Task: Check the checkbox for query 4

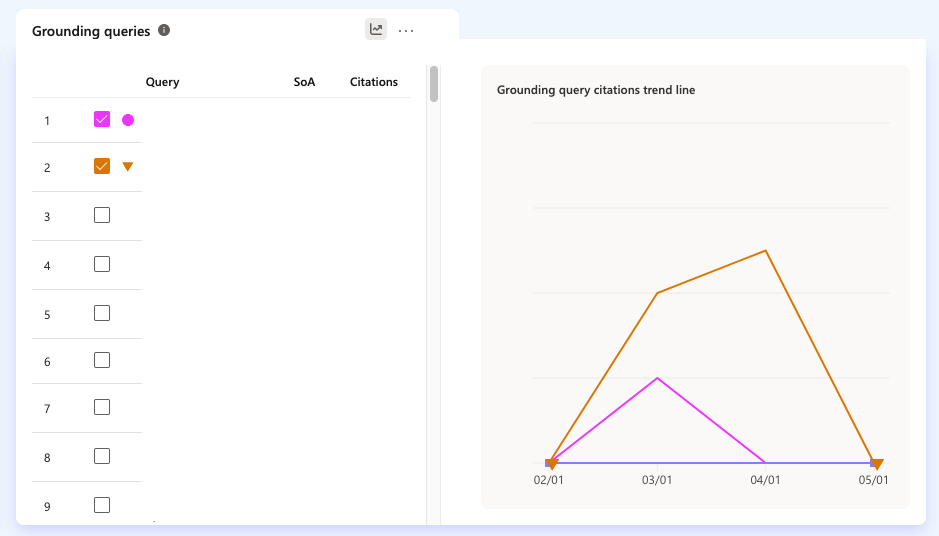Action: click(x=102, y=264)
